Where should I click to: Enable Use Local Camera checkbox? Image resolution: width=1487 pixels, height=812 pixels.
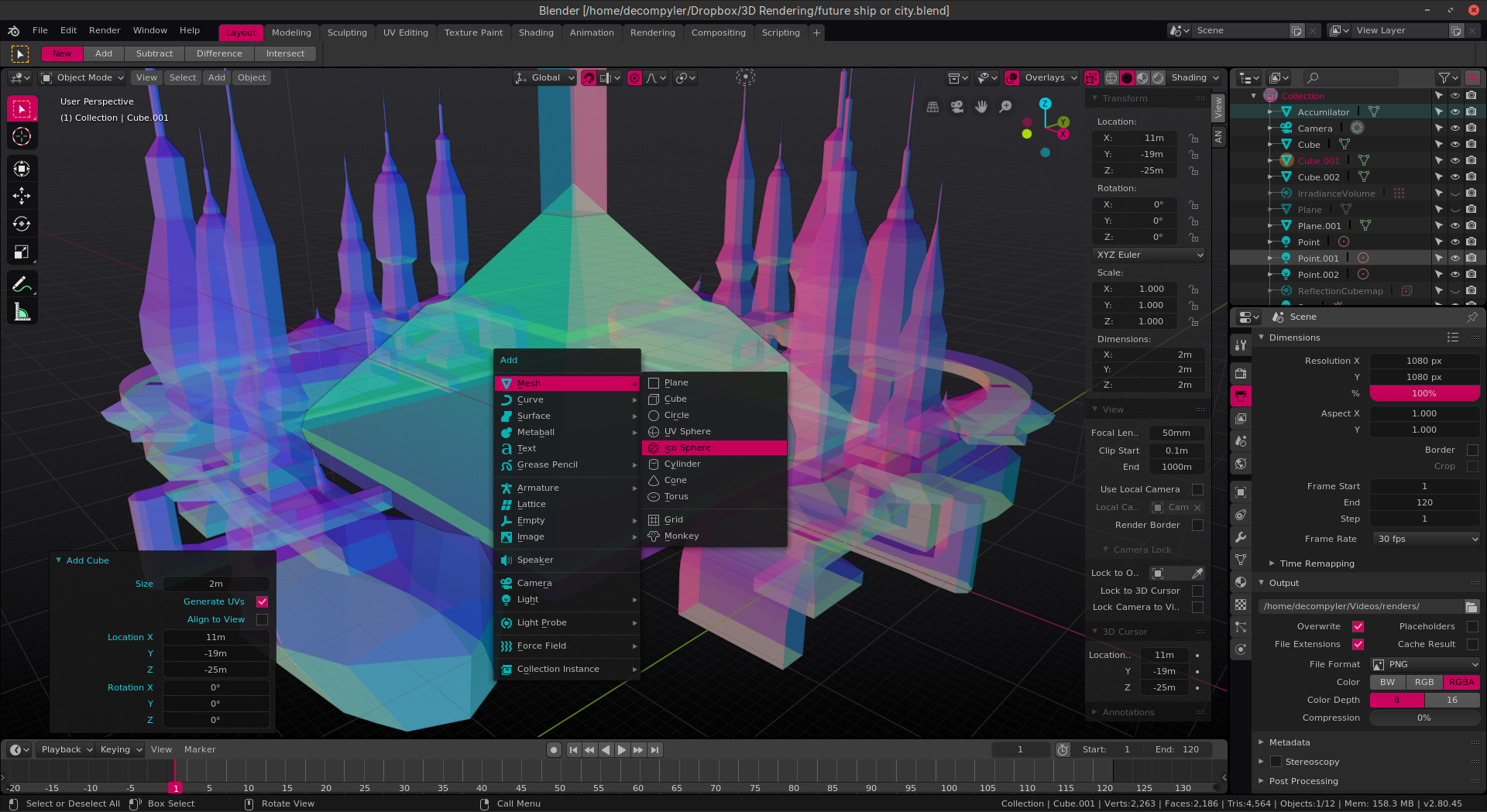(x=1197, y=489)
